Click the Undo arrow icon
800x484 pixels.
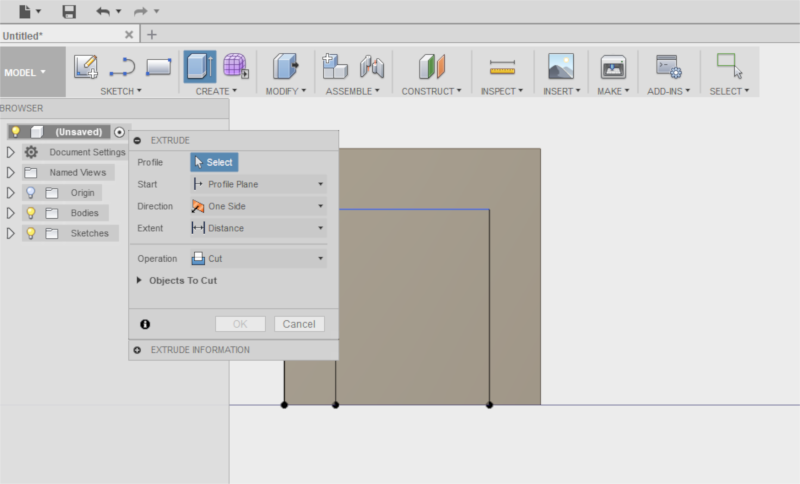[x=103, y=11]
